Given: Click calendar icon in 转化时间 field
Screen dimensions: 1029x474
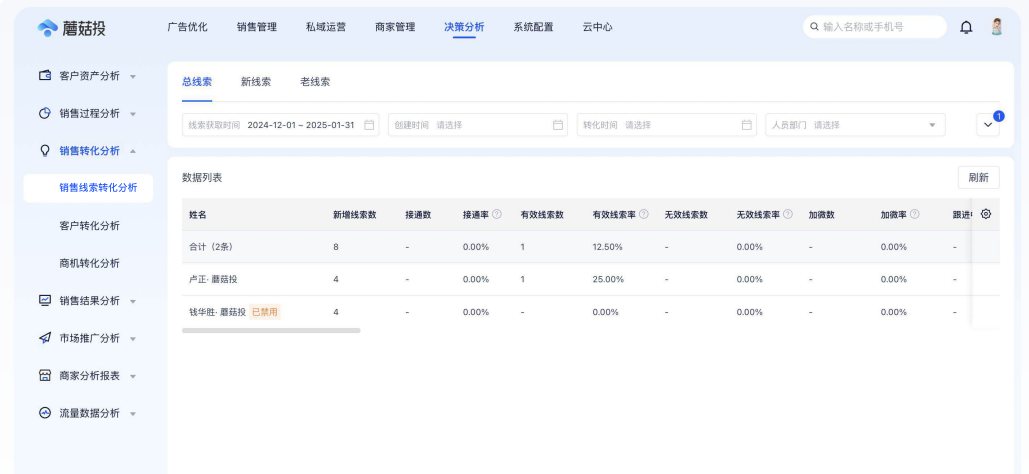Looking at the screenshot, I should coord(747,125).
